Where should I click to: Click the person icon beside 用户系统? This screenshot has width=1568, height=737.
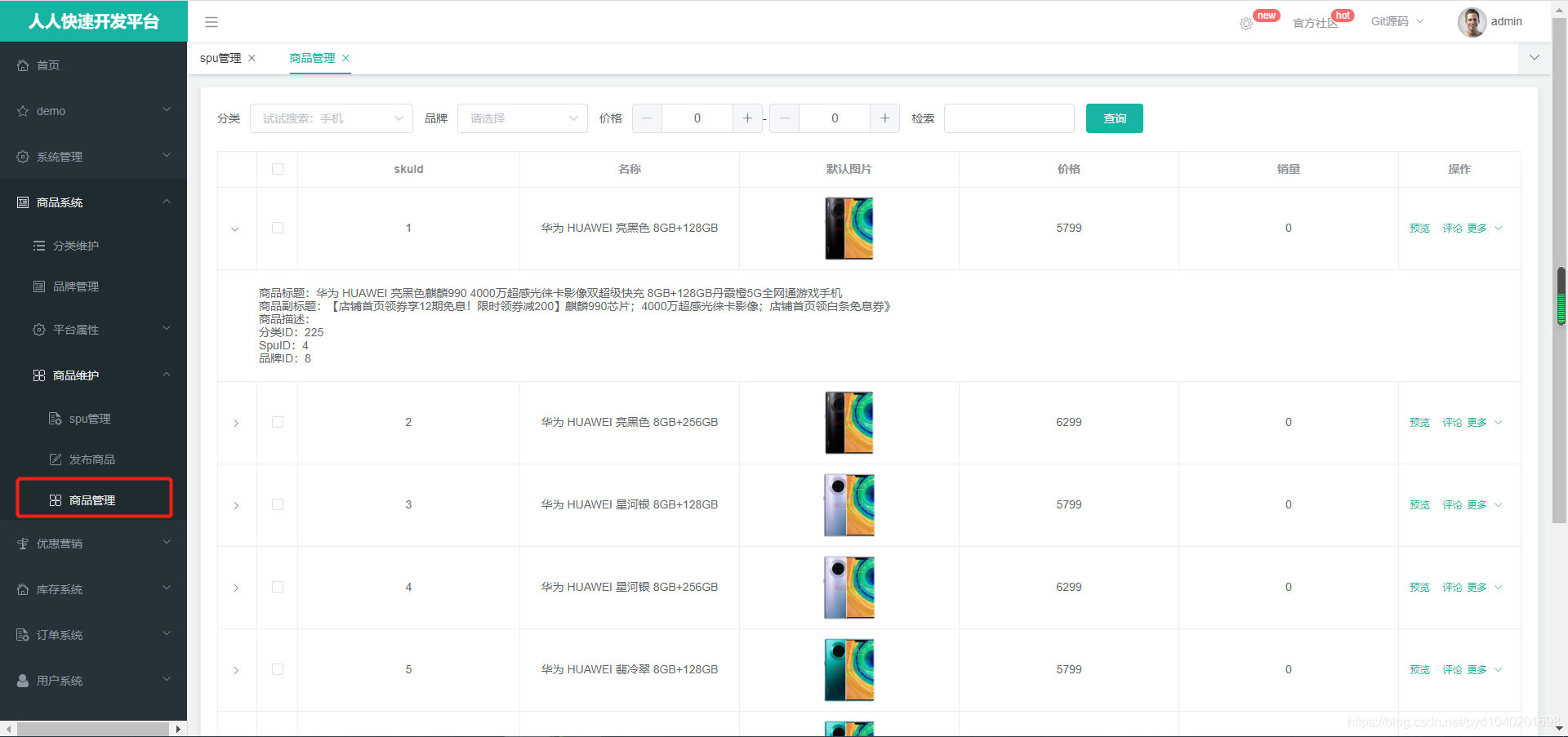tap(23, 681)
